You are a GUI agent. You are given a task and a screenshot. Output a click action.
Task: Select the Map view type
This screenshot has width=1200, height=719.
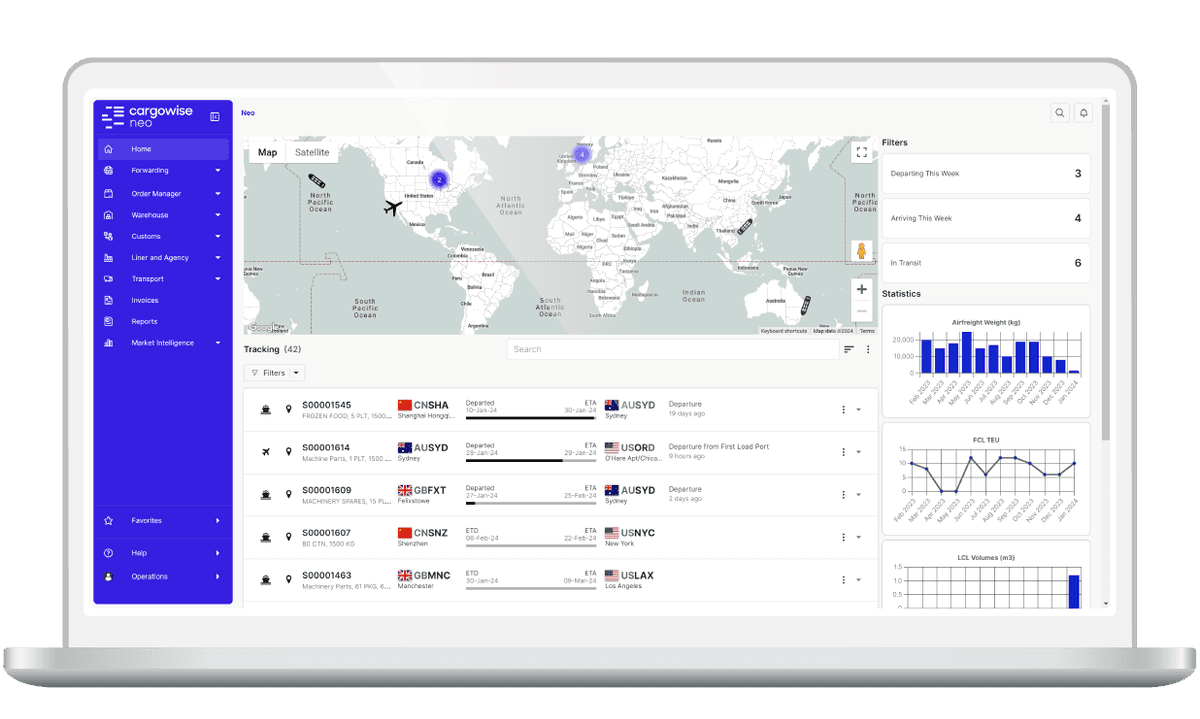point(267,152)
